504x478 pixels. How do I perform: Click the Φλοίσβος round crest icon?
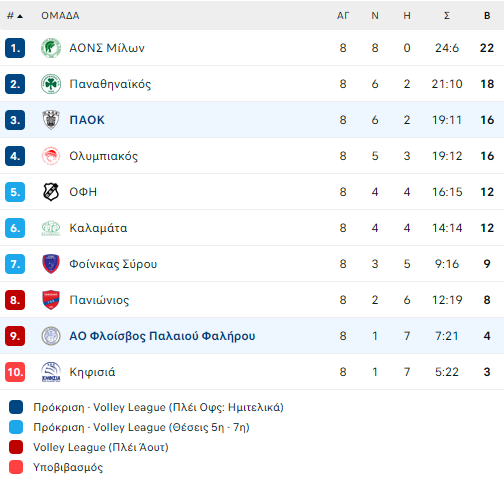(x=51, y=336)
